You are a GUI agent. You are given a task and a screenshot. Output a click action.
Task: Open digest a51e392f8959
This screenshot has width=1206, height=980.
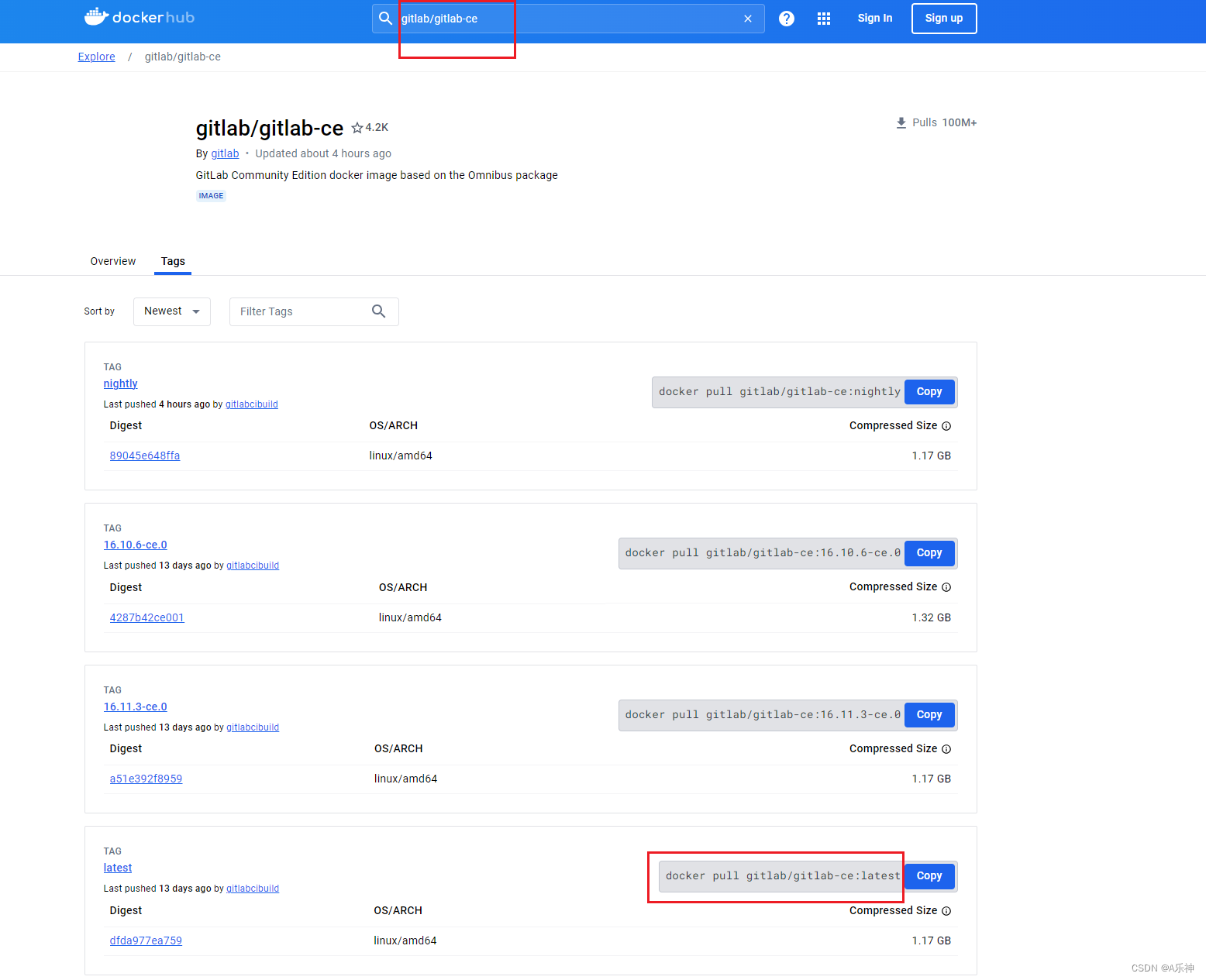pos(146,779)
